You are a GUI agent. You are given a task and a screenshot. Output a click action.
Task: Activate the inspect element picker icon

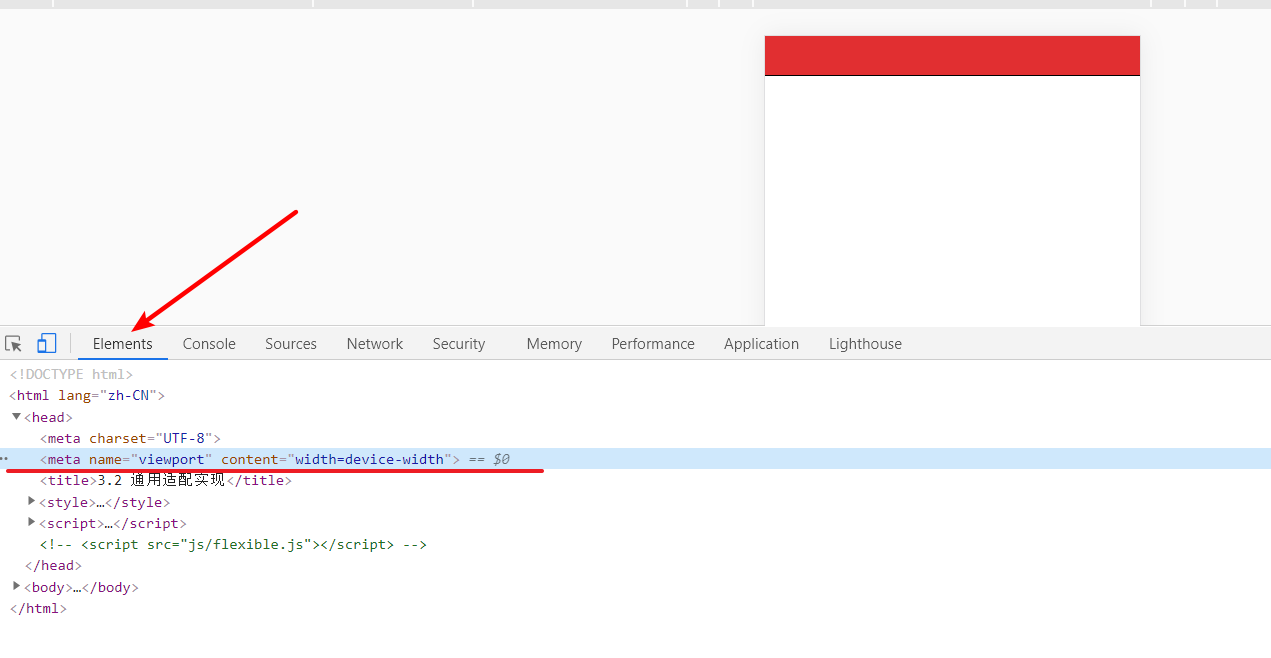click(x=13, y=344)
